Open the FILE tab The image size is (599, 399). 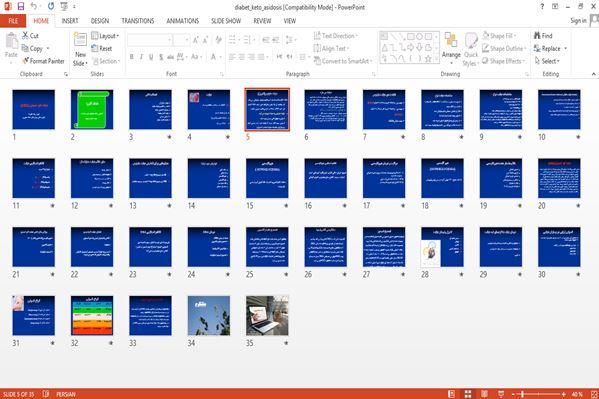coord(13,21)
